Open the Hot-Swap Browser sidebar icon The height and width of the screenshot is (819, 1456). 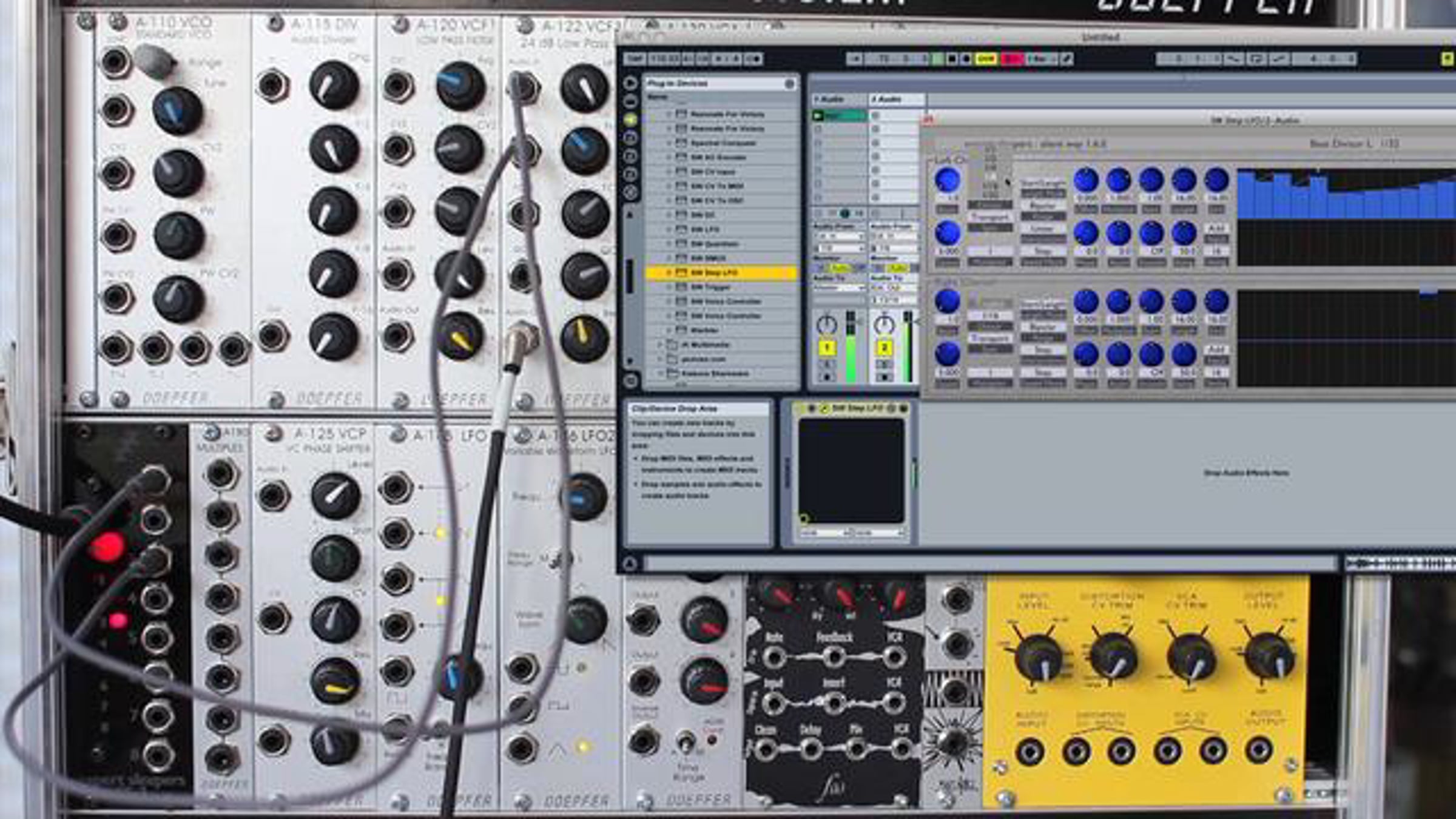pos(630,193)
